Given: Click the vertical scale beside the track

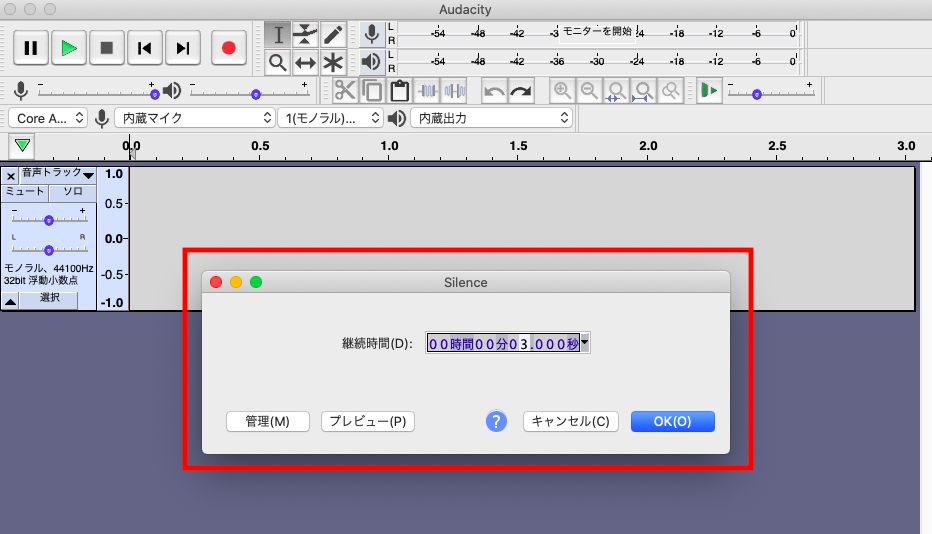Looking at the screenshot, I should [113, 238].
